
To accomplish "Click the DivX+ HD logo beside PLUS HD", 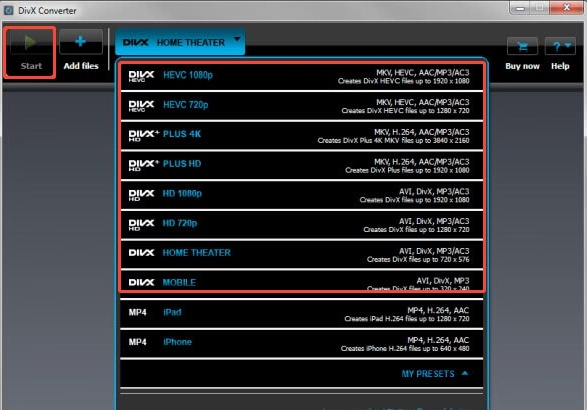I will coord(144,165).
